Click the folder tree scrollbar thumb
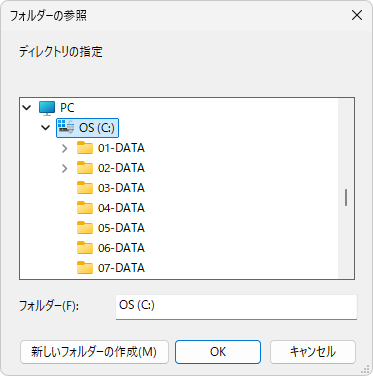Screen dimensions: 373x376 (x=346, y=197)
